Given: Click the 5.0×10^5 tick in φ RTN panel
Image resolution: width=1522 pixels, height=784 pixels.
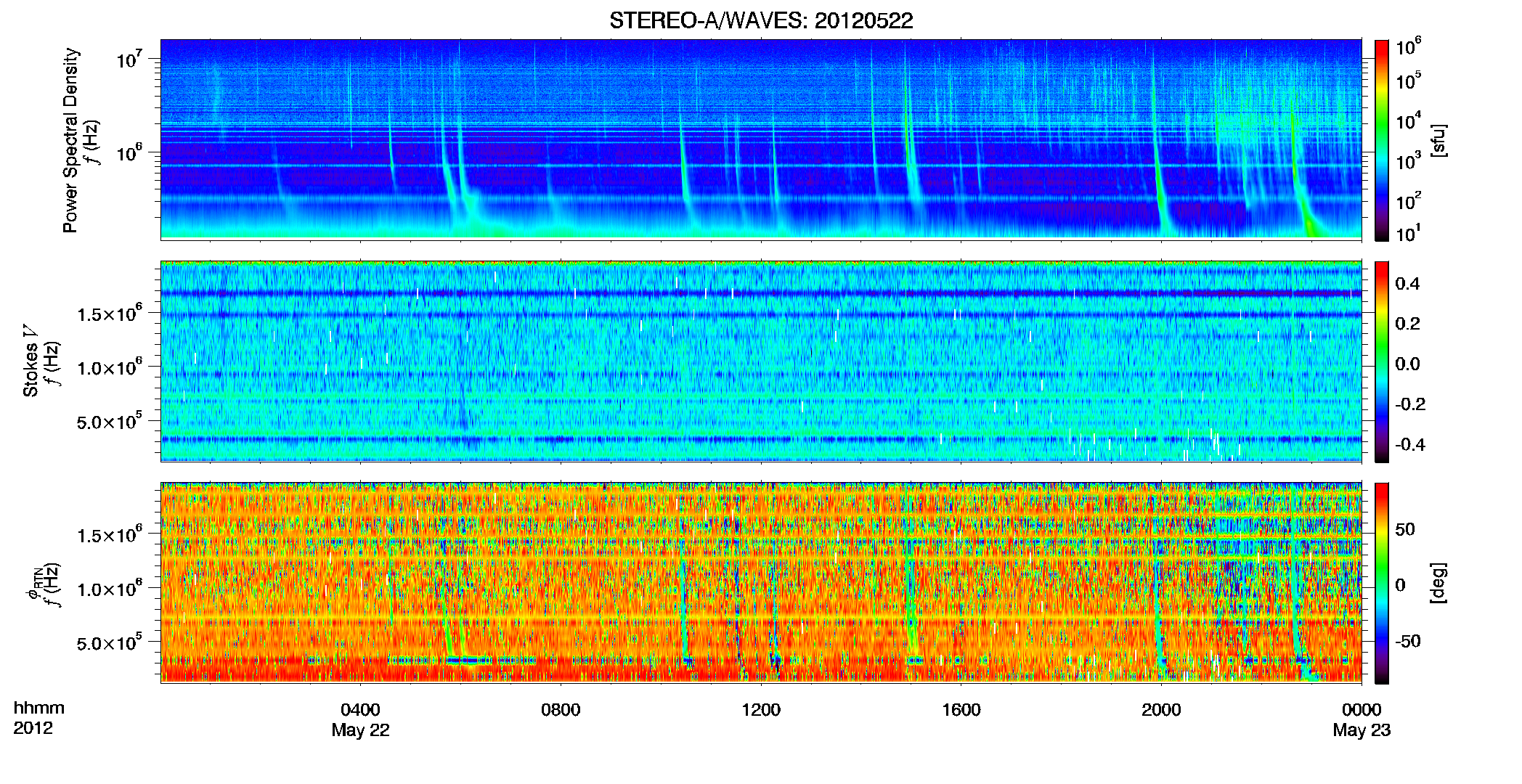Looking at the screenshot, I should click(x=110, y=642).
